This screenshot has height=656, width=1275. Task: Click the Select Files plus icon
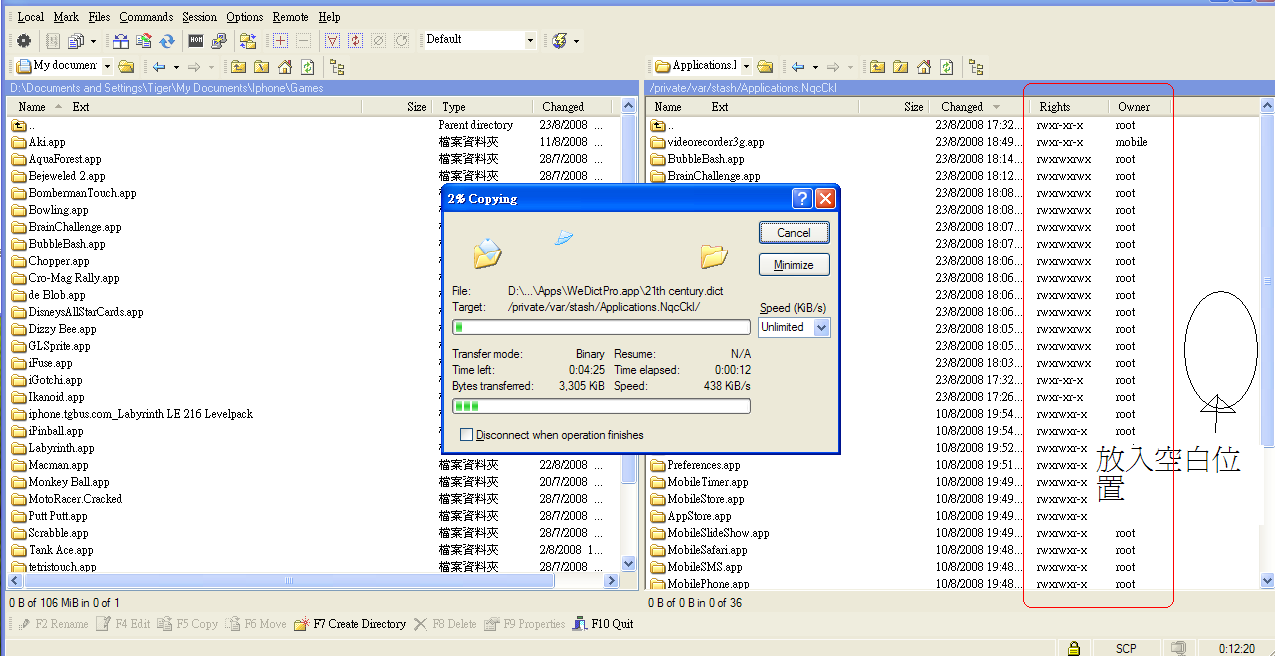[280, 41]
